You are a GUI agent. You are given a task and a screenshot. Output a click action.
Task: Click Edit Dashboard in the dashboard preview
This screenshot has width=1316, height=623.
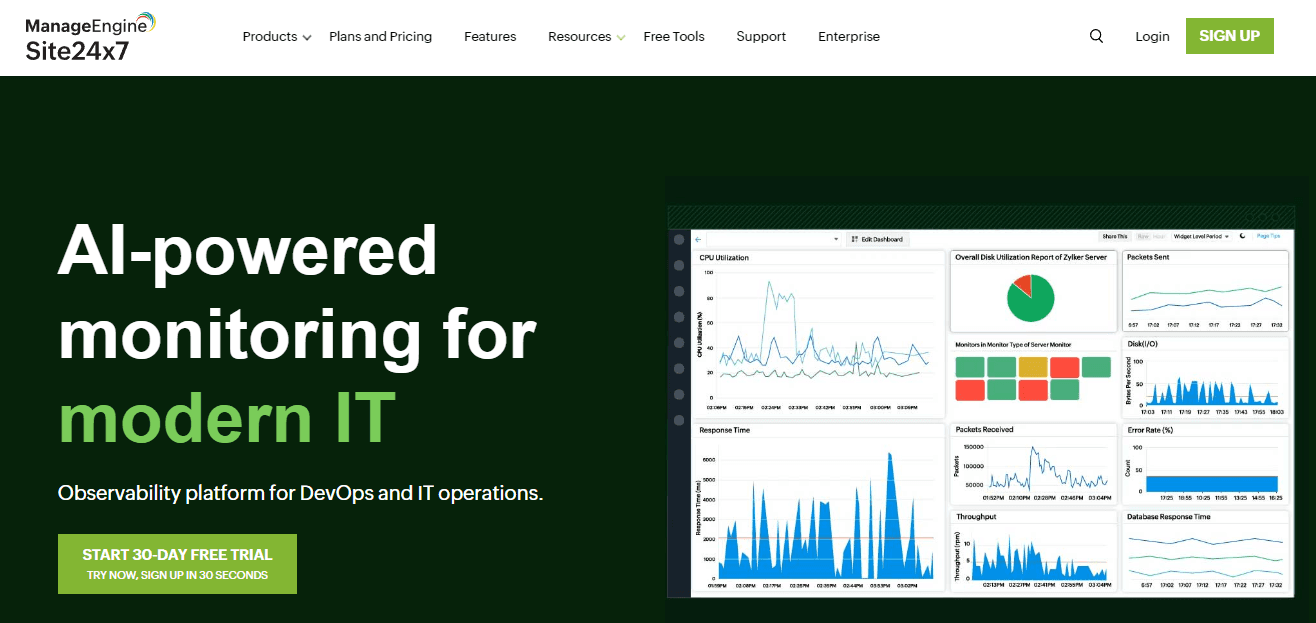(x=878, y=239)
